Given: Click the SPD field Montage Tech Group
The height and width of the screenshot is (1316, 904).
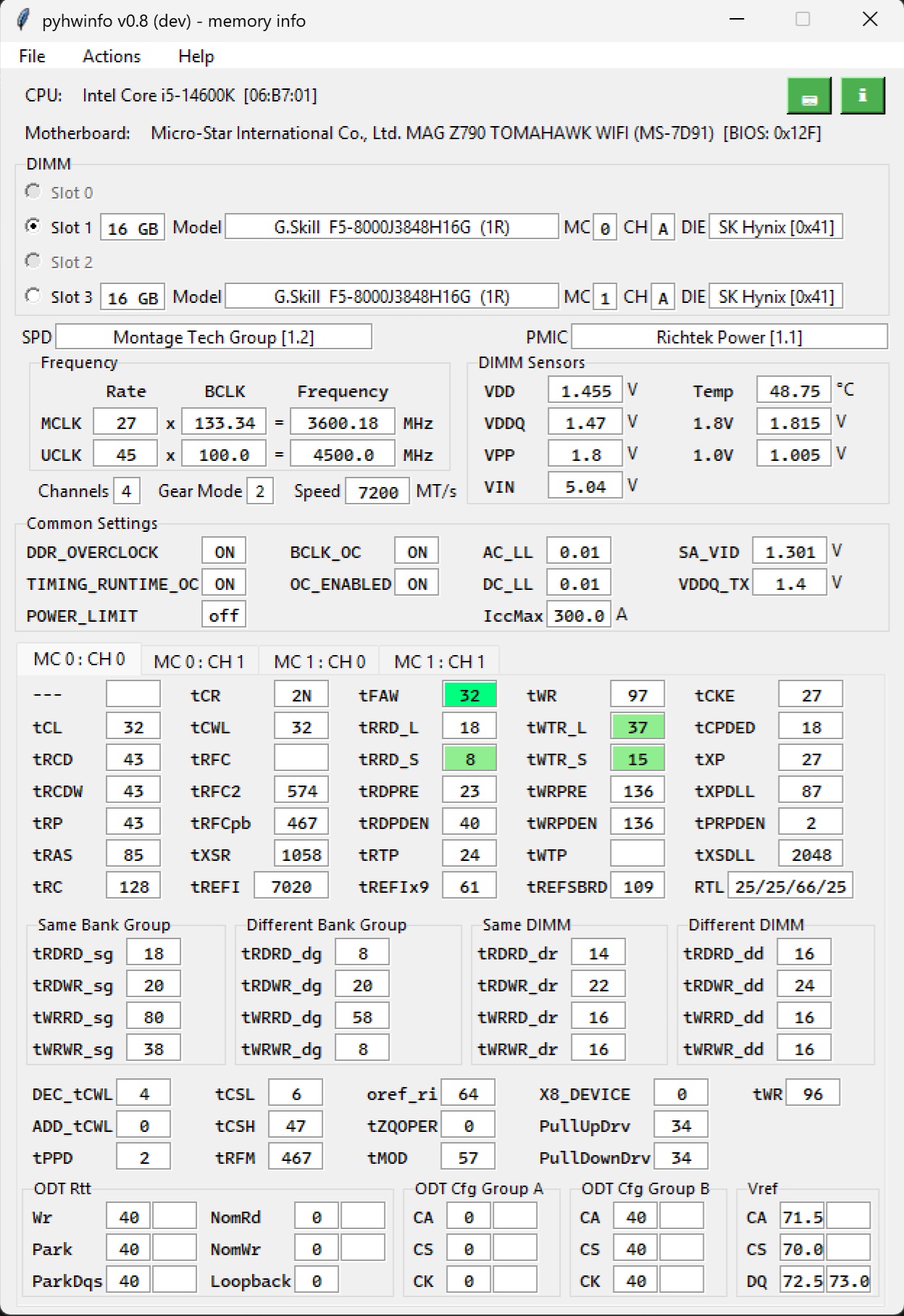Looking at the screenshot, I should [214, 338].
